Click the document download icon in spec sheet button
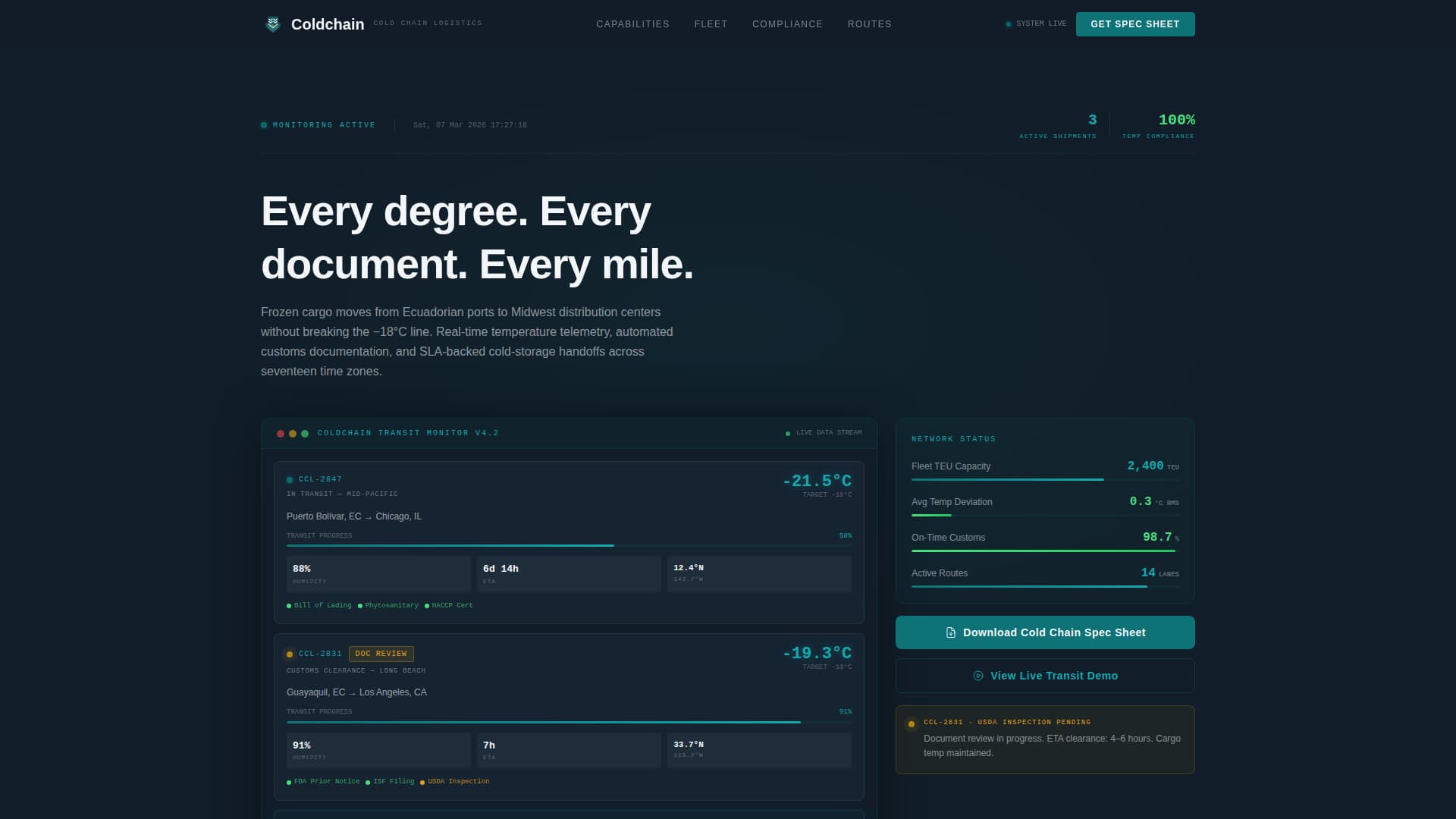The image size is (1456, 819). tap(951, 632)
